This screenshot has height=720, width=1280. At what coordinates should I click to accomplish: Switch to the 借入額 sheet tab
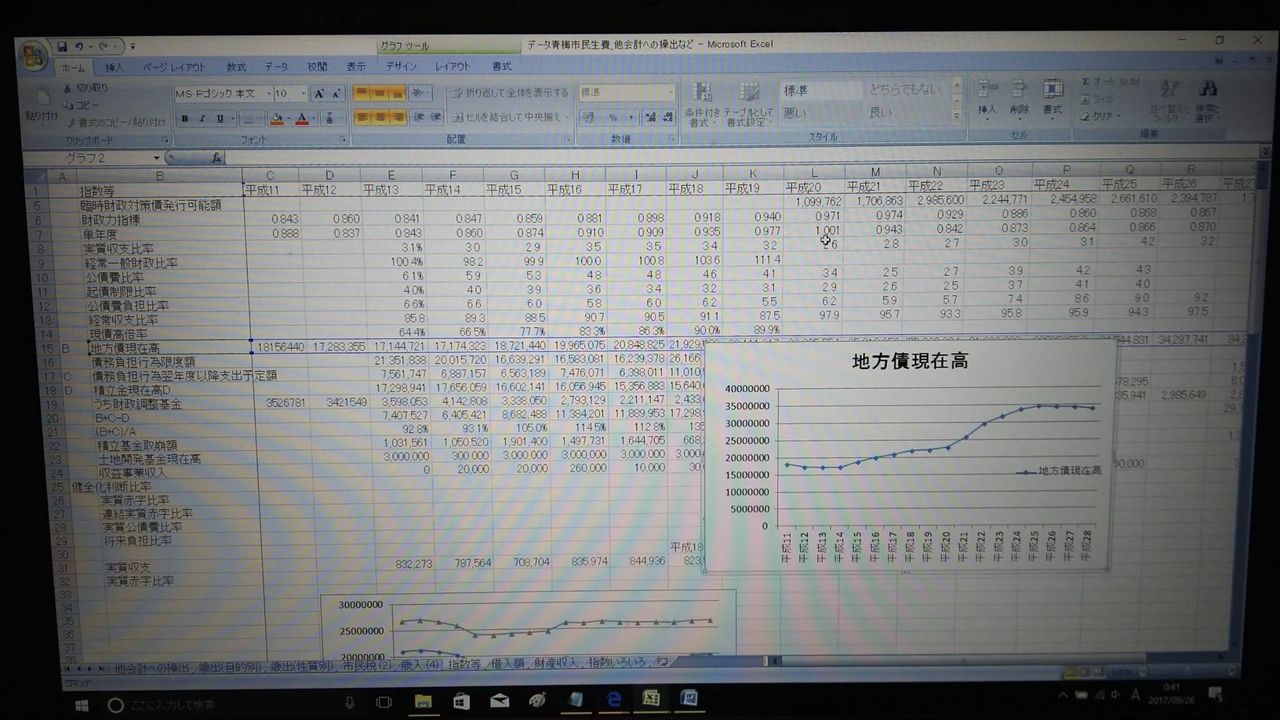(506, 663)
